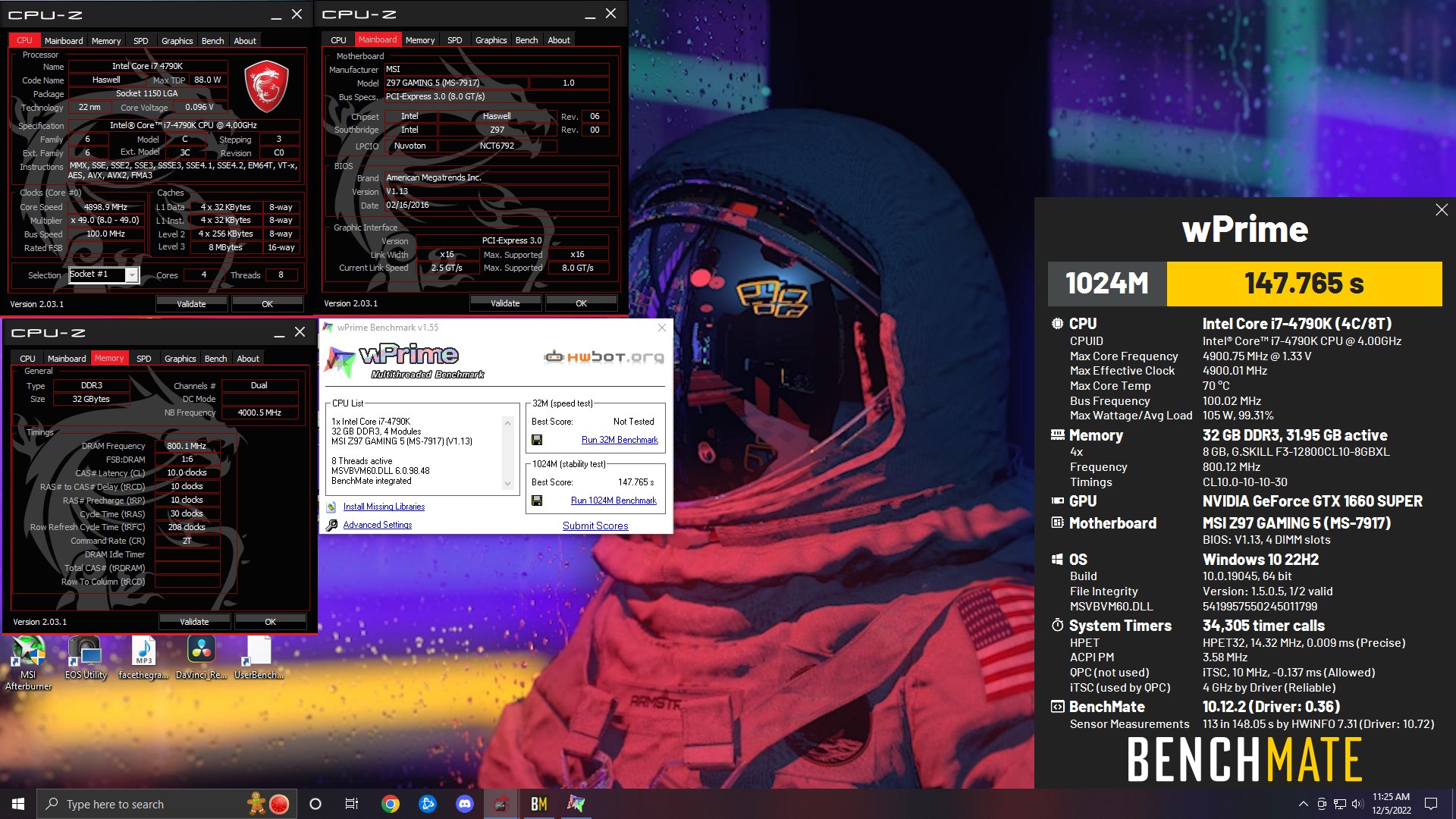Open Graphics tab in Mainboard window

pyautogui.click(x=491, y=40)
